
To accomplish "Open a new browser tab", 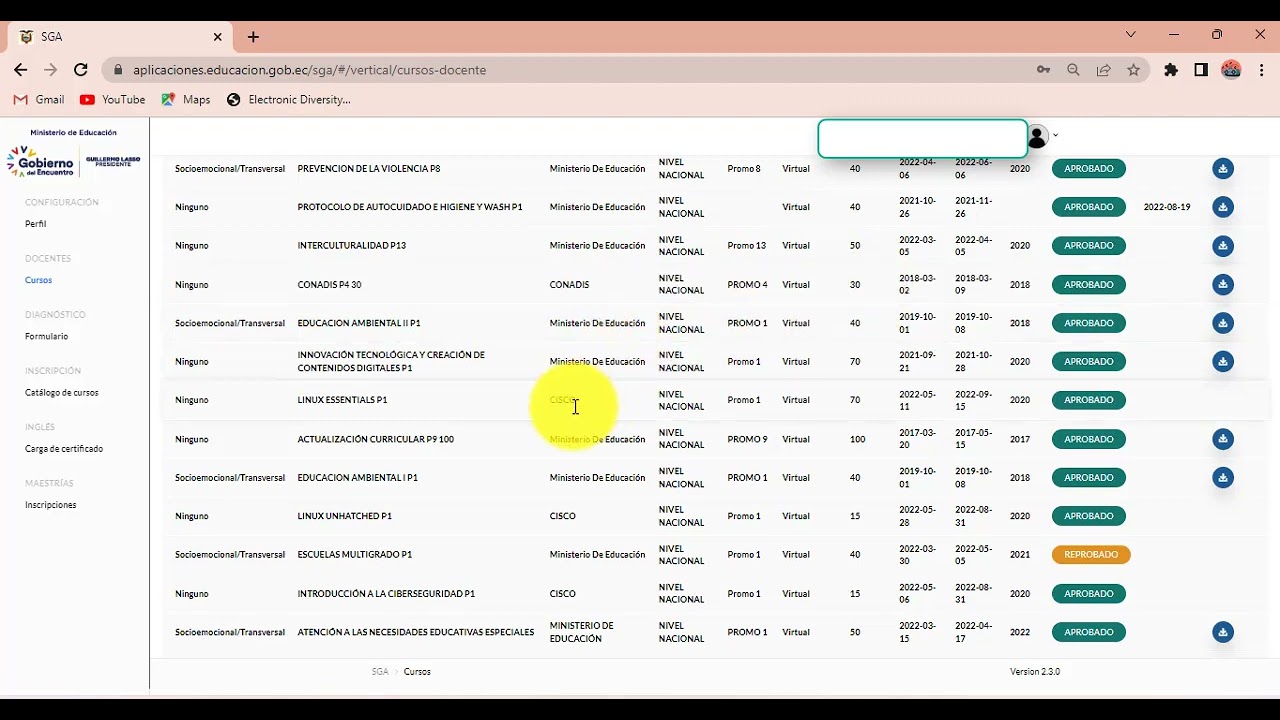I will point(253,37).
